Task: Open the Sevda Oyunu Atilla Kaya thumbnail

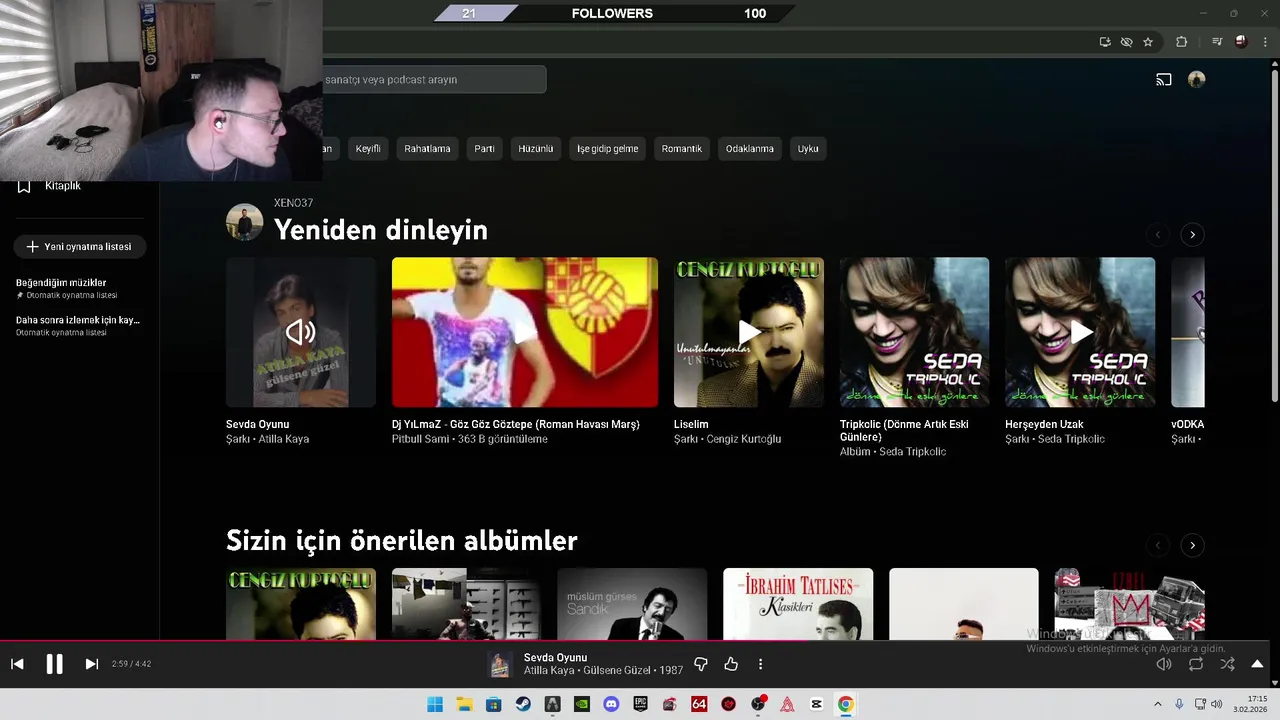Action: click(301, 332)
